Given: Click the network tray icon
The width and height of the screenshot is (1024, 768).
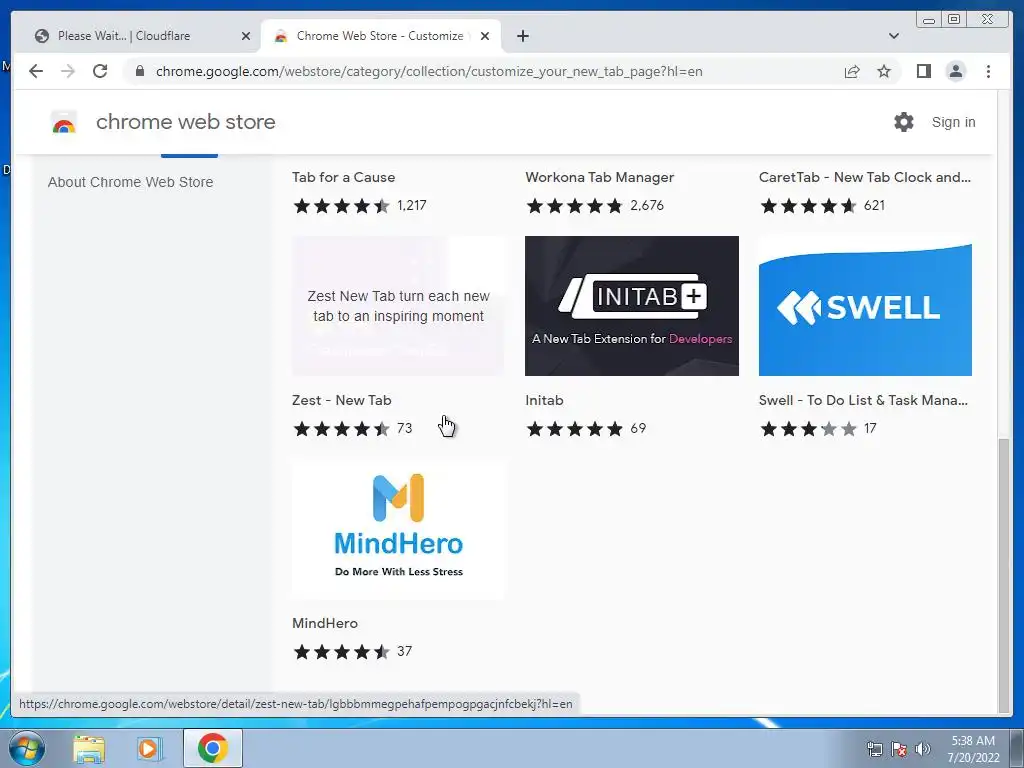Looking at the screenshot, I should (874, 749).
